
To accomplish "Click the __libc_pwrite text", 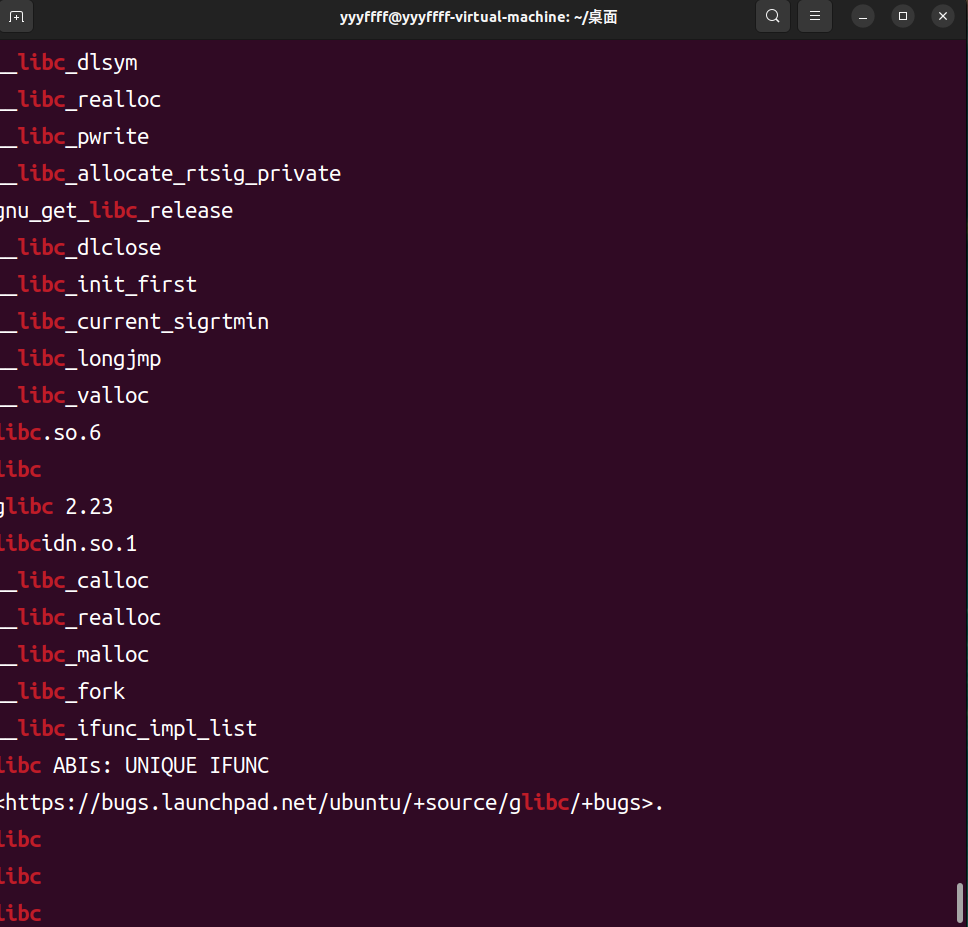I will click(75, 137).
